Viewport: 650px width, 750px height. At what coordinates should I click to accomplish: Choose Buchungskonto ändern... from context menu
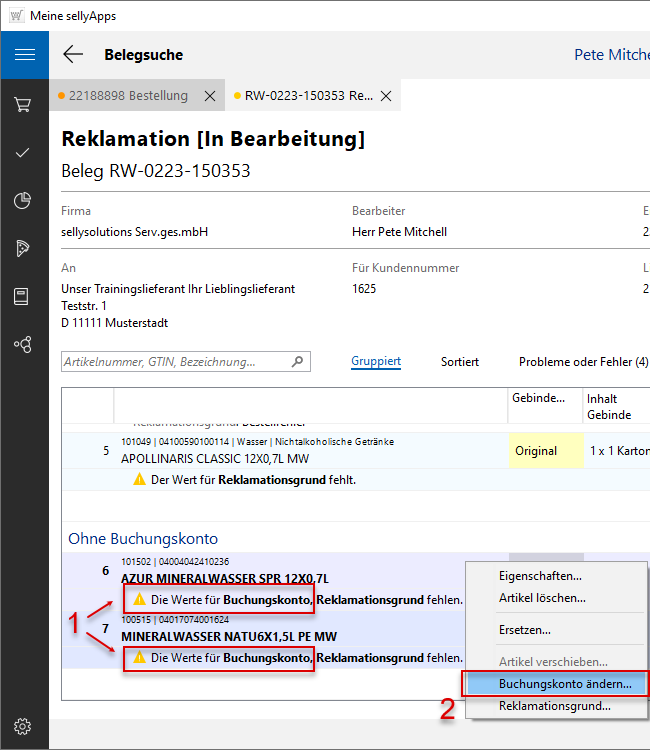pyautogui.click(x=564, y=684)
